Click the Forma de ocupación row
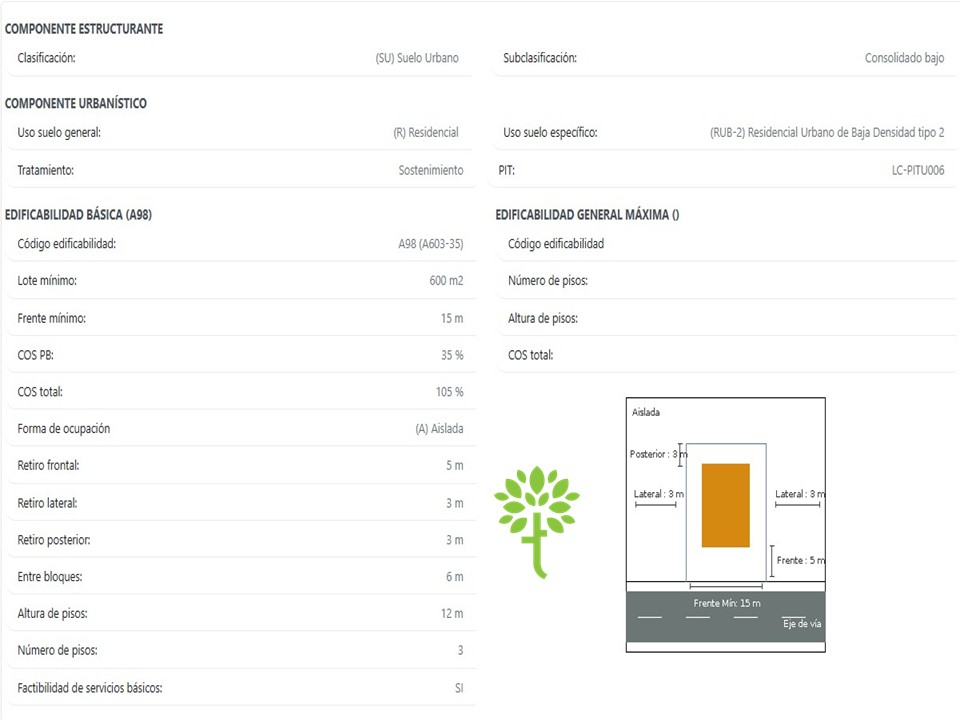Screen dimensions: 960x720 click(241, 429)
